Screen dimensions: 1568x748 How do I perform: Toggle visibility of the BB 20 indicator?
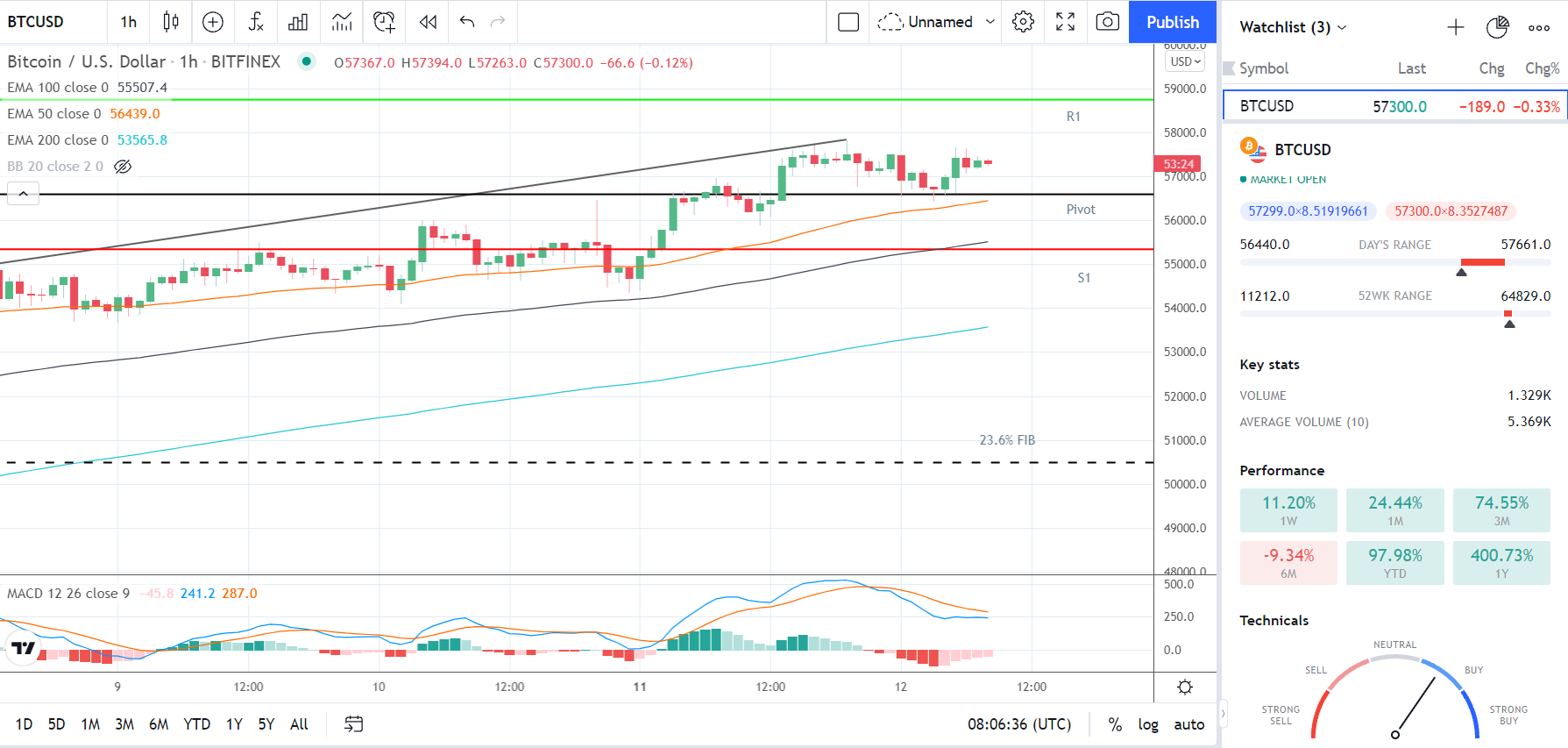pos(123,167)
